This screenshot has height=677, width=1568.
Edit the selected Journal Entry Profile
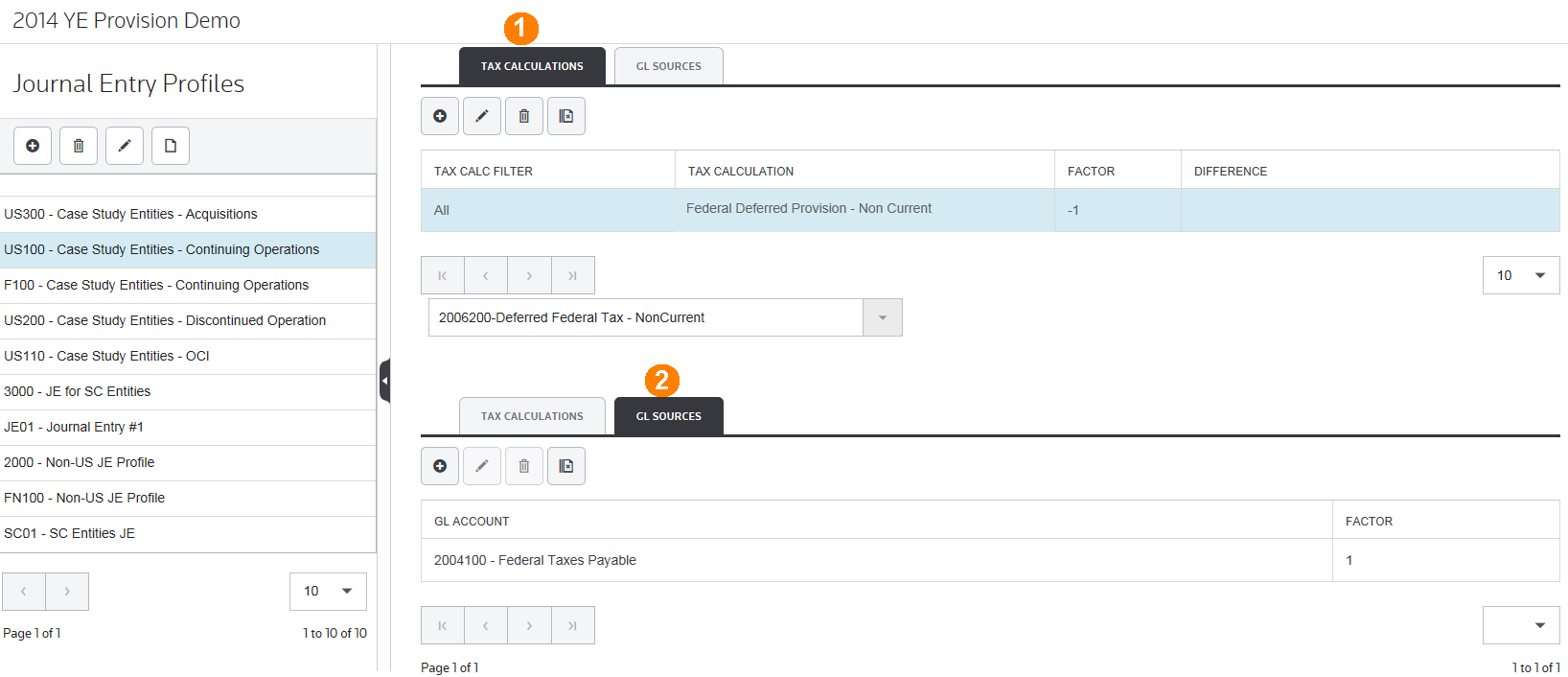[125, 146]
